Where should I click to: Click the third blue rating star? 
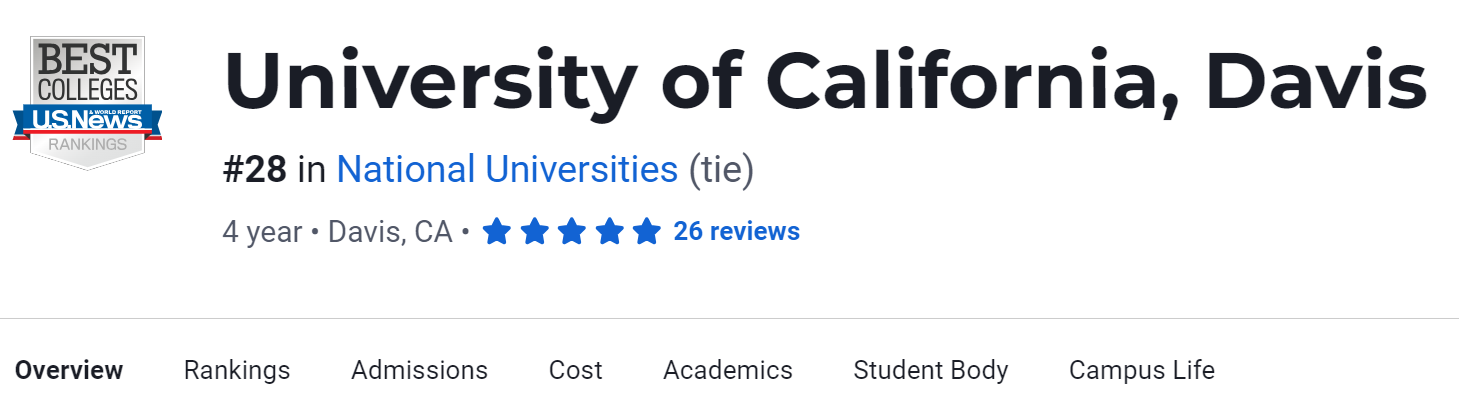(572, 233)
